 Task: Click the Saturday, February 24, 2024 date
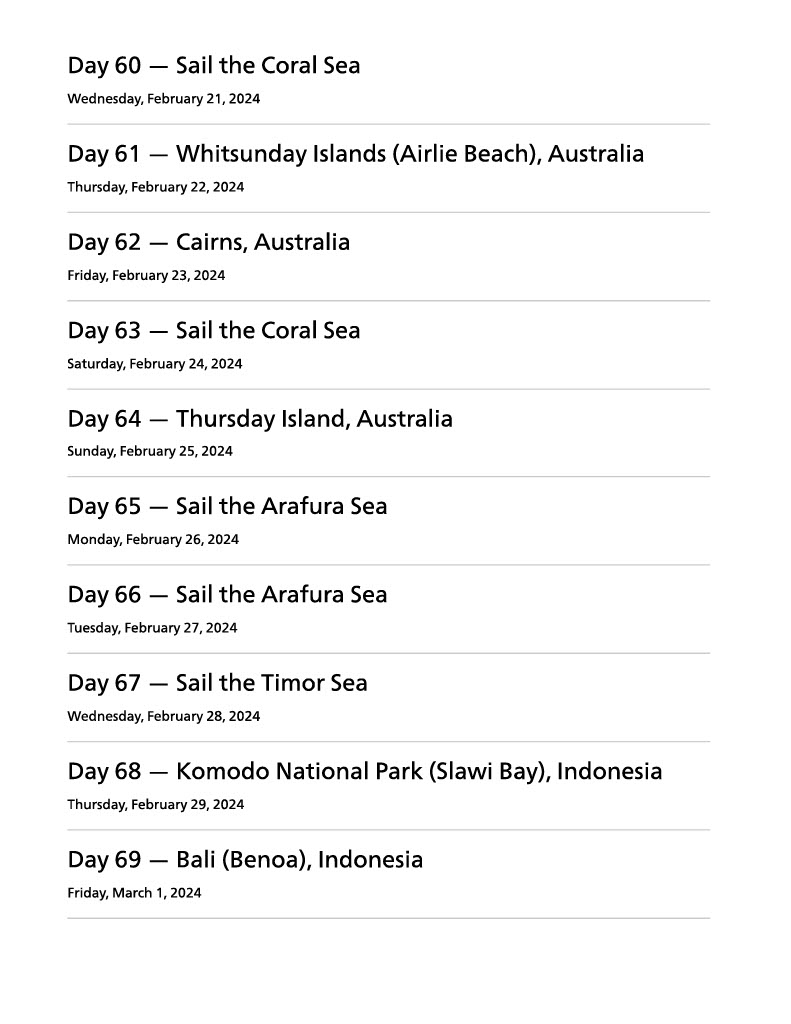pos(154,364)
